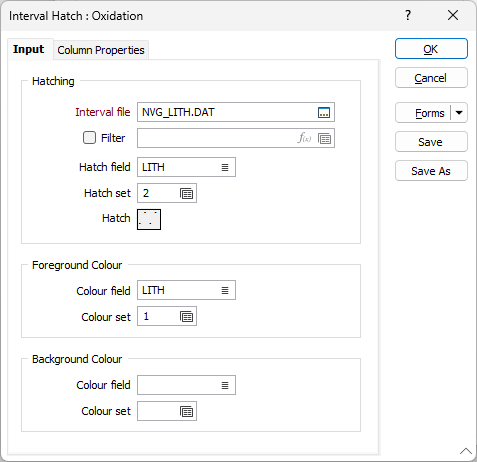The height and width of the screenshot is (462, 477).
Task: Open the Hatch field list dropdown
Action: pyautogui.click(x=225, y=167)
